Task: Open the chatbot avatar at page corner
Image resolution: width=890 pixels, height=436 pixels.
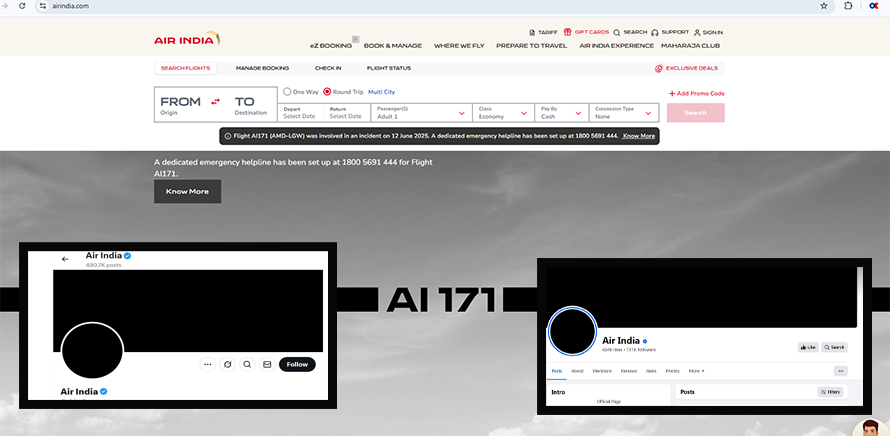Action: [871, 427]
